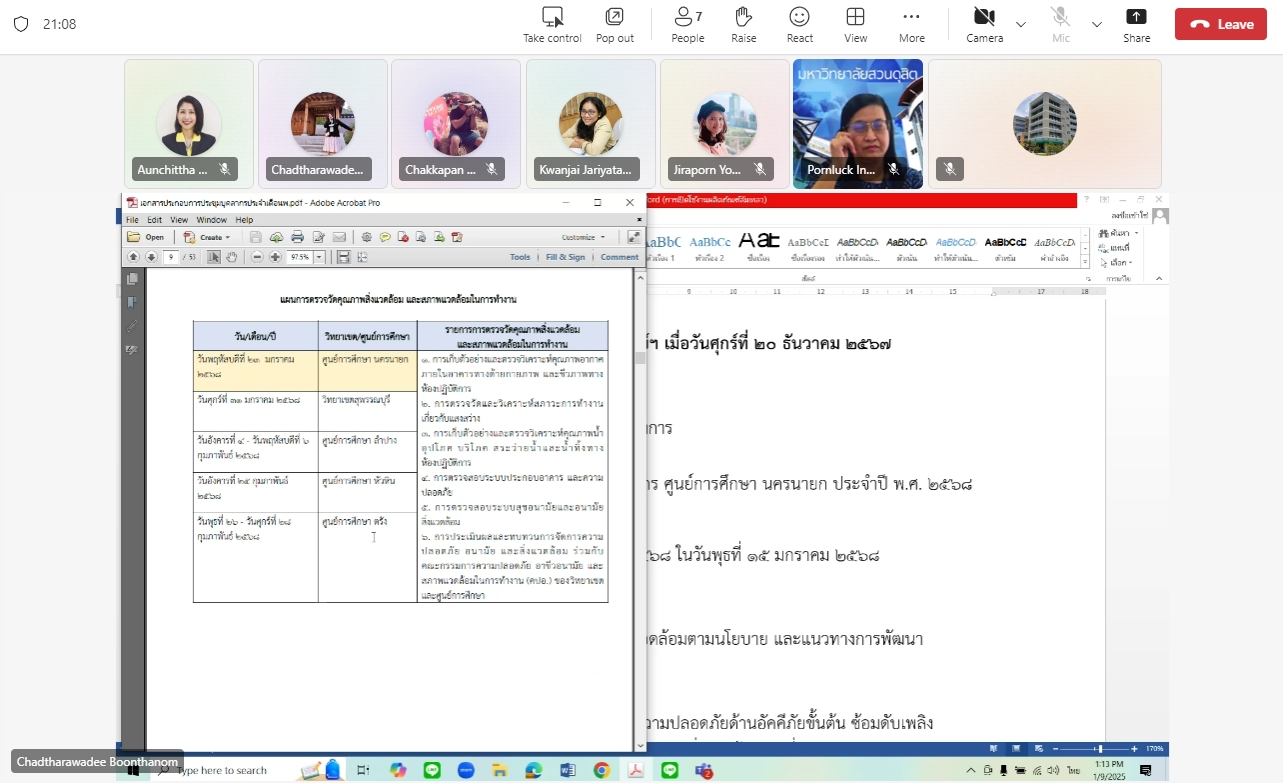
Task: Show hidden system tray icons
Action: click(x=970, y=771)
